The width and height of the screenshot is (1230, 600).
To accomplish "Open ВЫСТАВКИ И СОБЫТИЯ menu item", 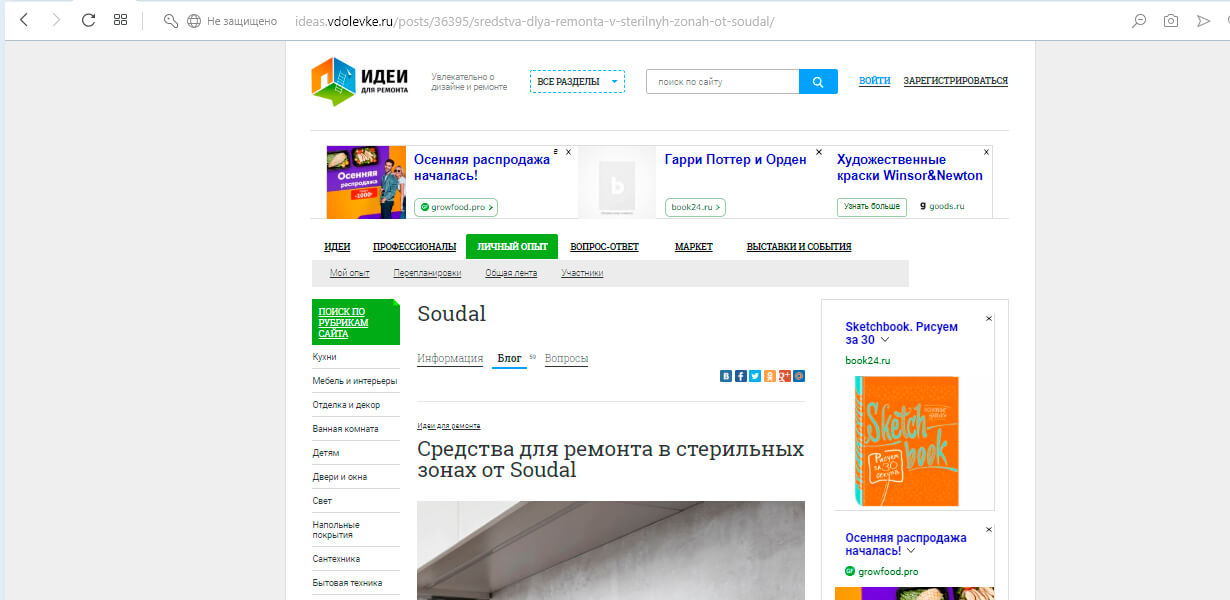I will [799, 247].
